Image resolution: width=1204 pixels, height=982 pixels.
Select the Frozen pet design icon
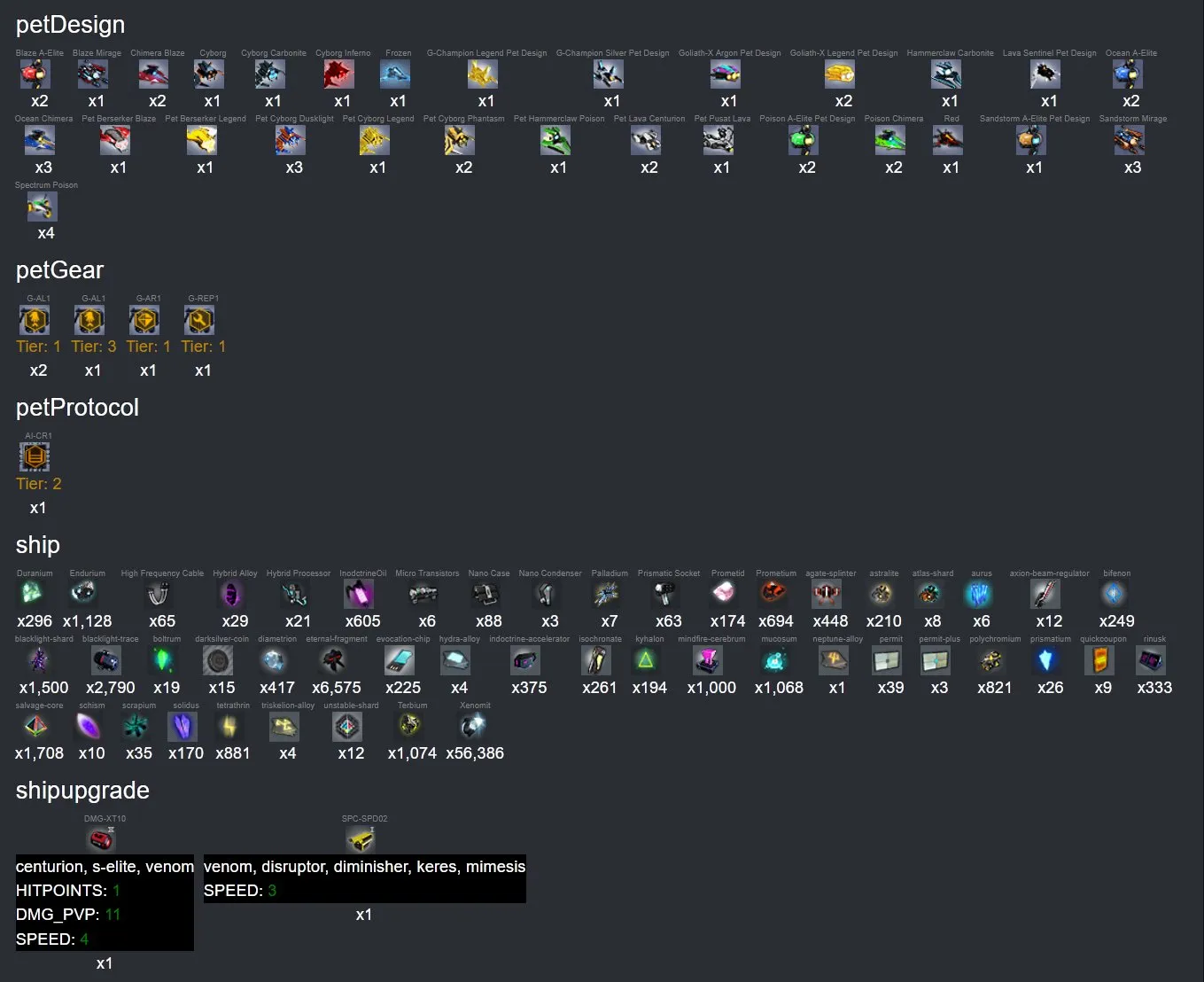coord(395,74)
